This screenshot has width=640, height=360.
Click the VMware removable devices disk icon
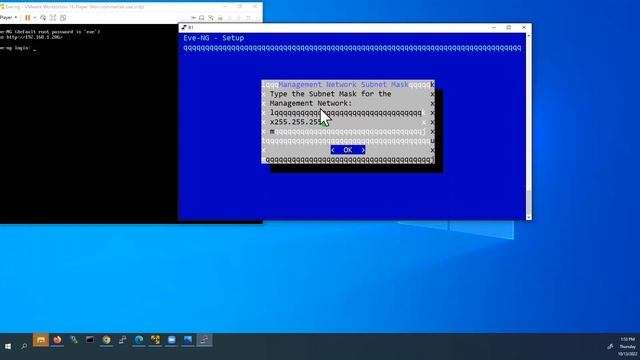pos(202,18)
